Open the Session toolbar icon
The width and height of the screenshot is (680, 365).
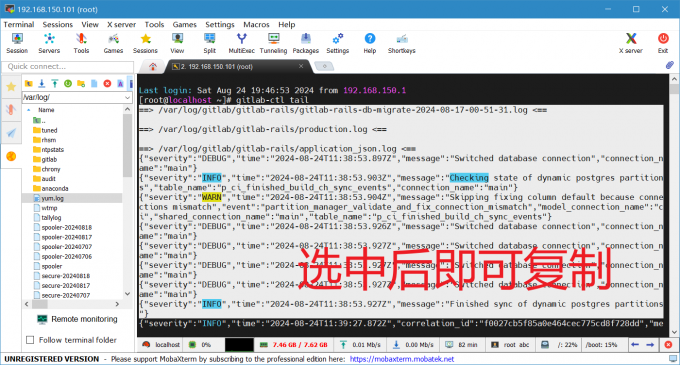(x=17, y=43)
